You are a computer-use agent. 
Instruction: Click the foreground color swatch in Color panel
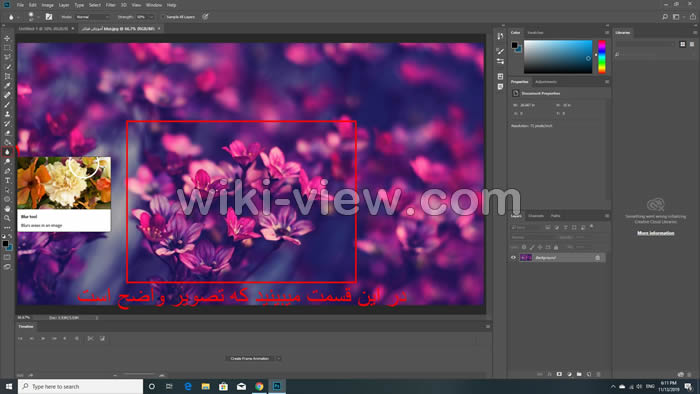tap(514, 45)
